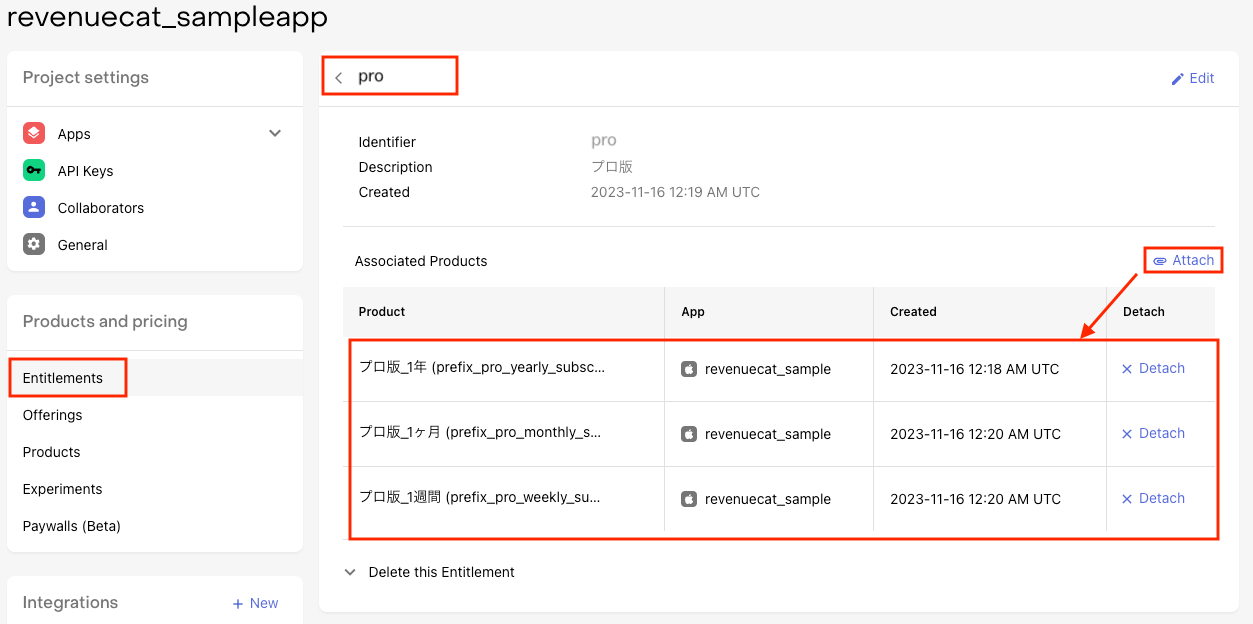Click revenuecat_sample in the weekly row

(768, 499)
